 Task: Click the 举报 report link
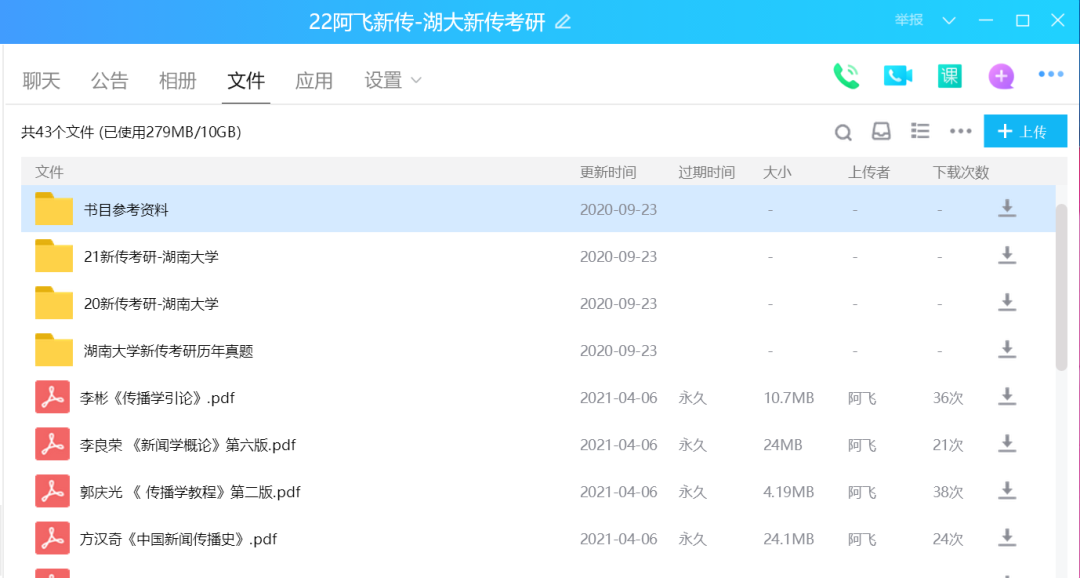[x=909, y=21]
